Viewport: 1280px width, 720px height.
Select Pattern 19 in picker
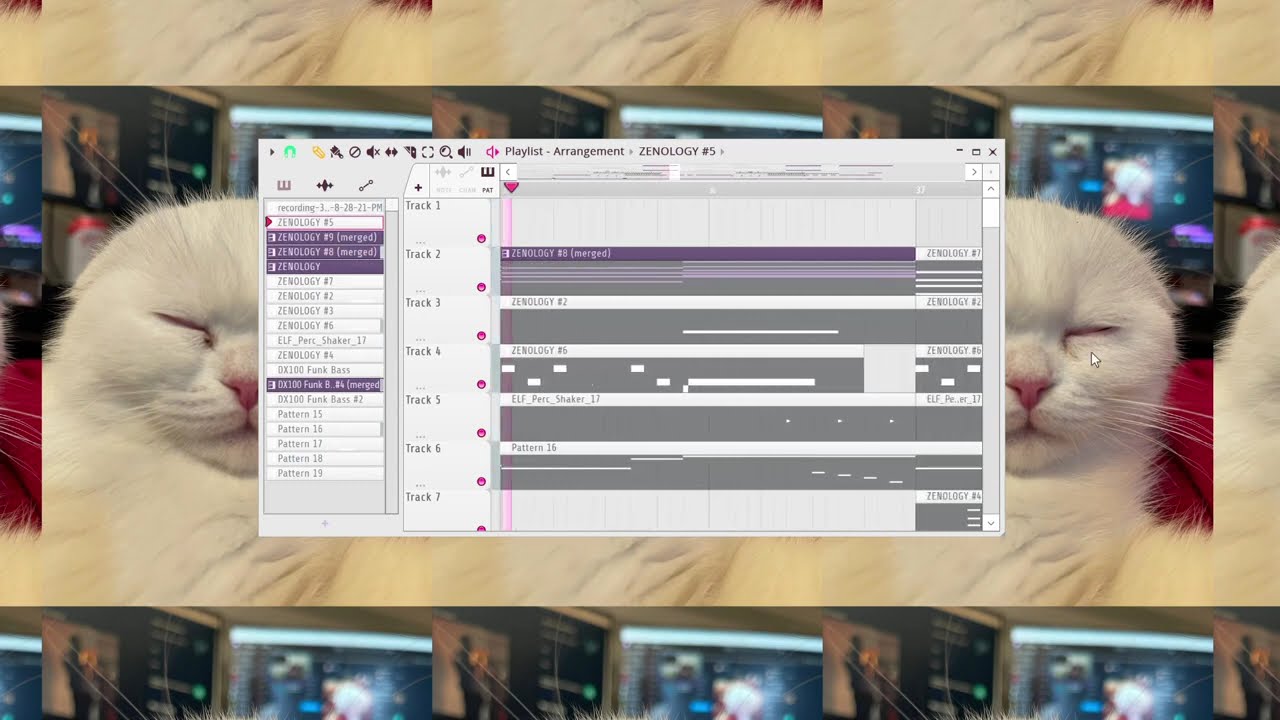[x=324, y=473]
